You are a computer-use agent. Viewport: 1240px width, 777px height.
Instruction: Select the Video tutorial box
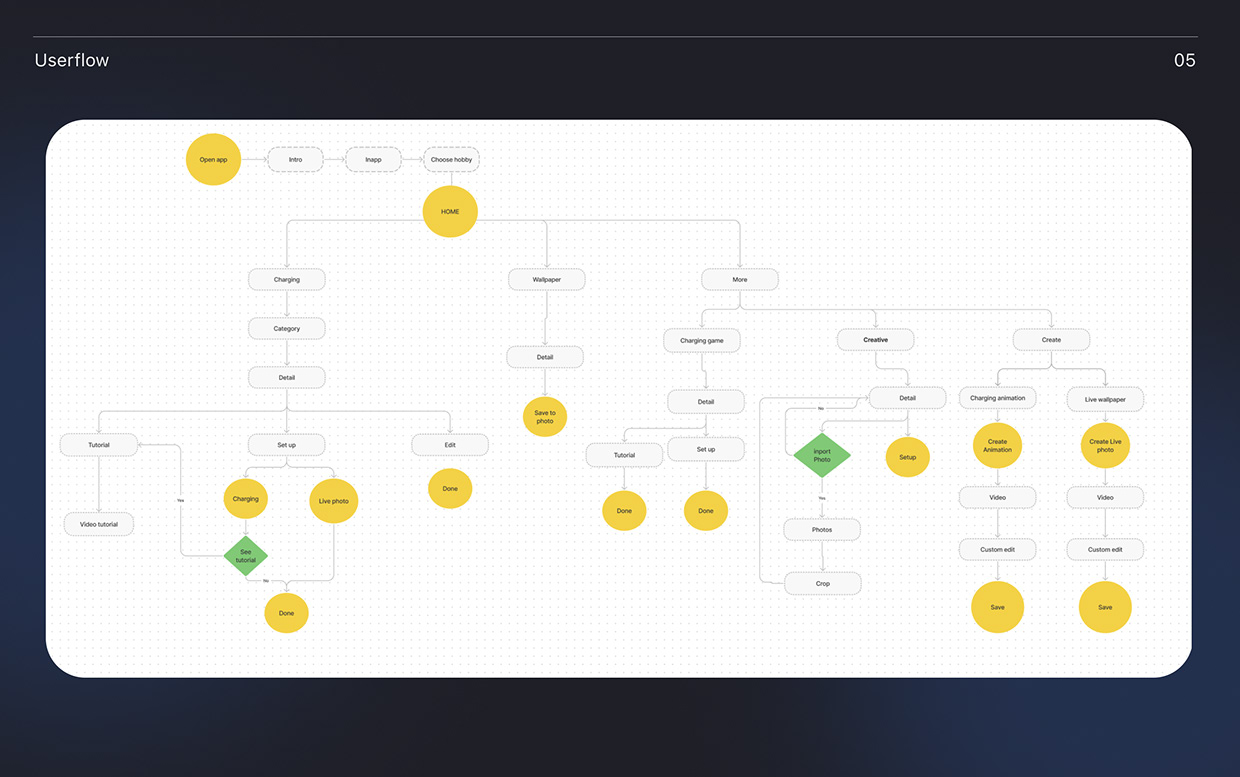click(x=99, y=524)
